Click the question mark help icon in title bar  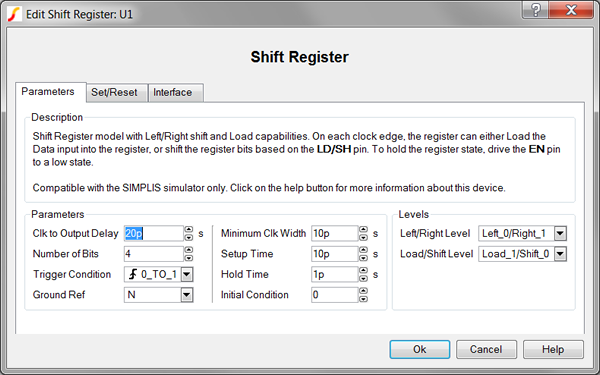tap(536, 10)
